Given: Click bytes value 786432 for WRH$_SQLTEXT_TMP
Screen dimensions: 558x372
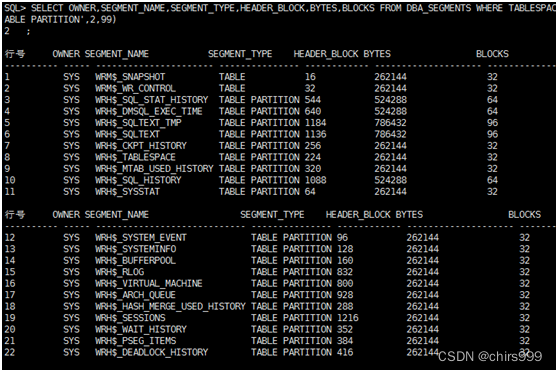Looking at the screenshot, I should (390, 123).
